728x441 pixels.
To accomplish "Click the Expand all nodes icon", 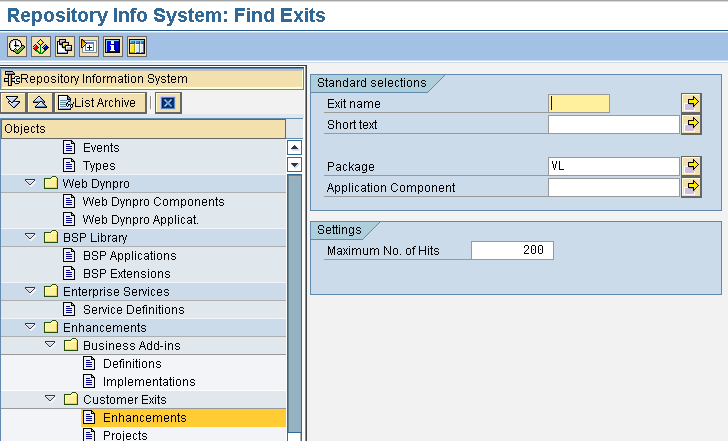I will (14, 102).
